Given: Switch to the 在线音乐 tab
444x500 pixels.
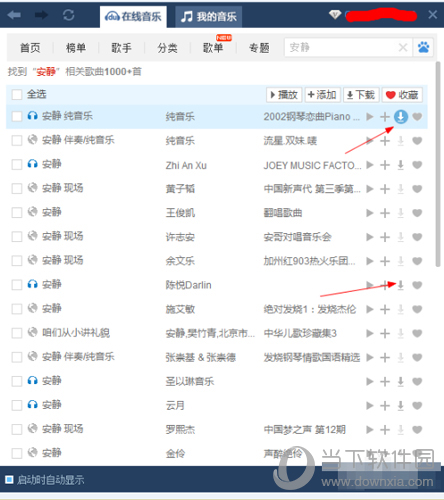Looking at the screenshot, I should (133, 17).
